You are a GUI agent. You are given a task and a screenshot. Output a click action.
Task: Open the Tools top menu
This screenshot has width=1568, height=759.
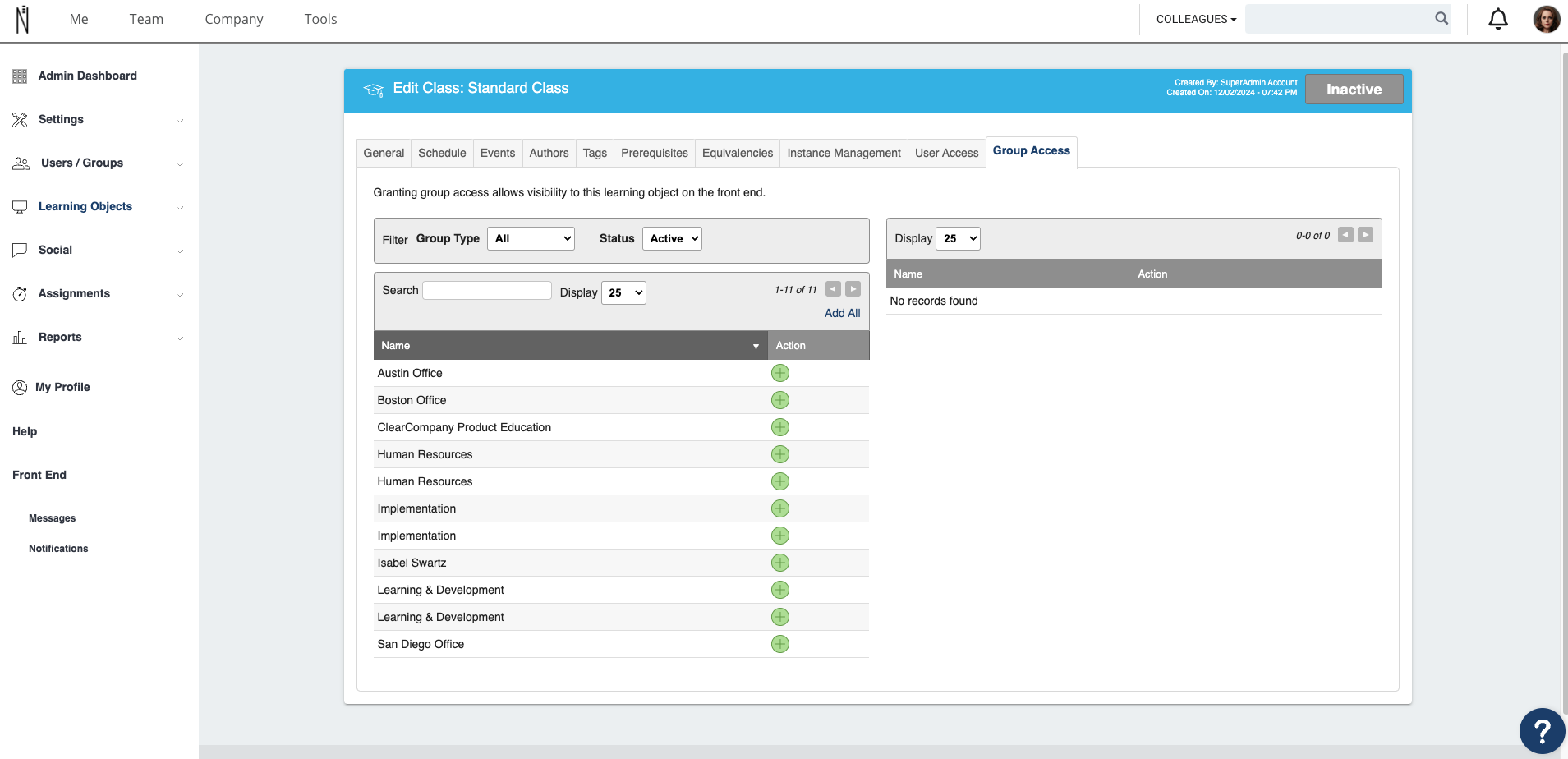[x=320, y=19]
